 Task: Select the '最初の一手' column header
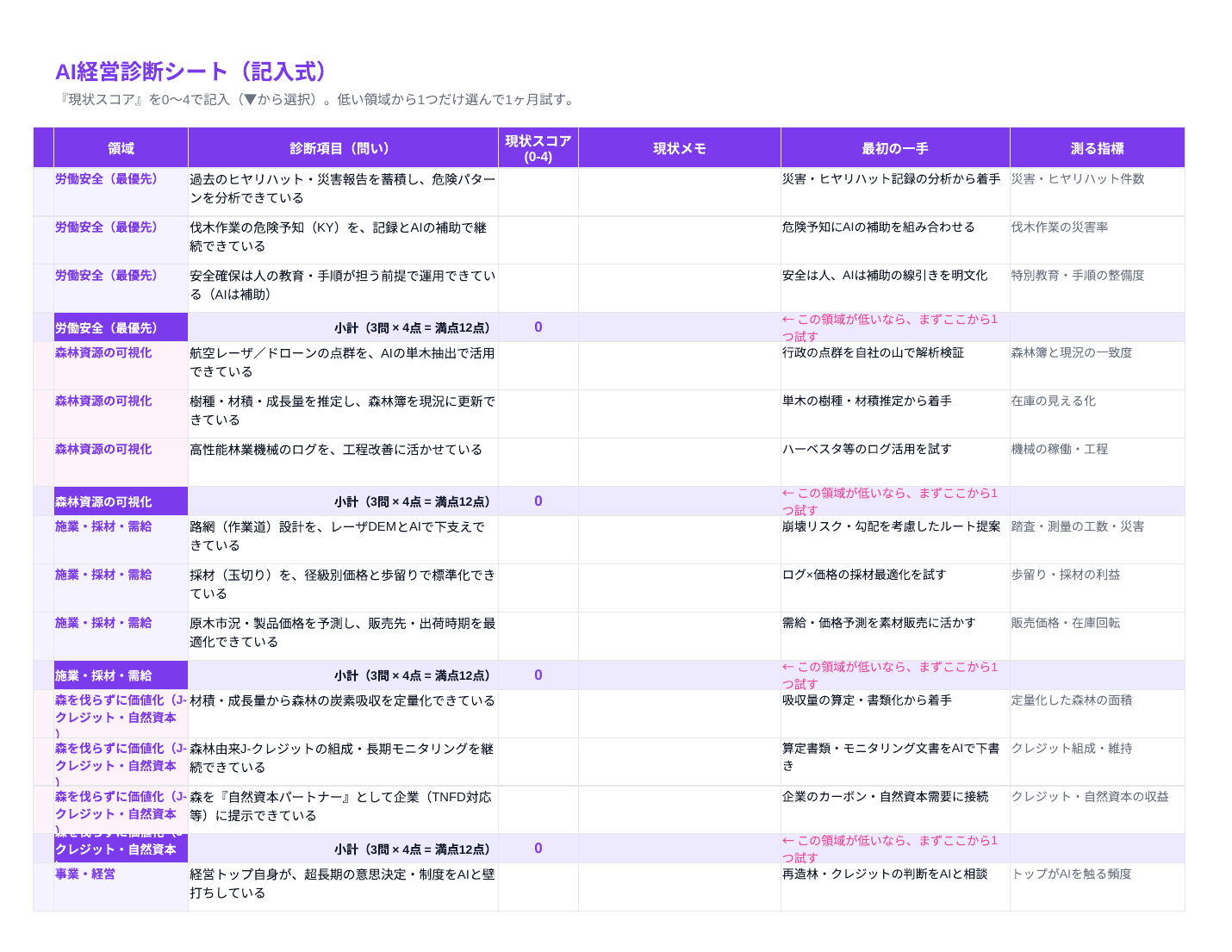point(895,148)
